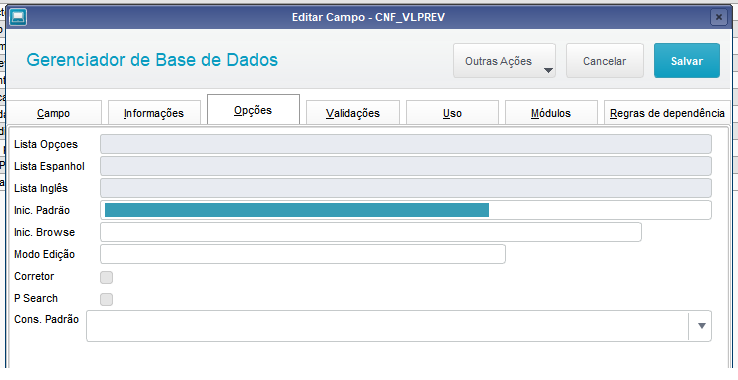
Task: Click the Cons. Padrão label
Action: 46,319
